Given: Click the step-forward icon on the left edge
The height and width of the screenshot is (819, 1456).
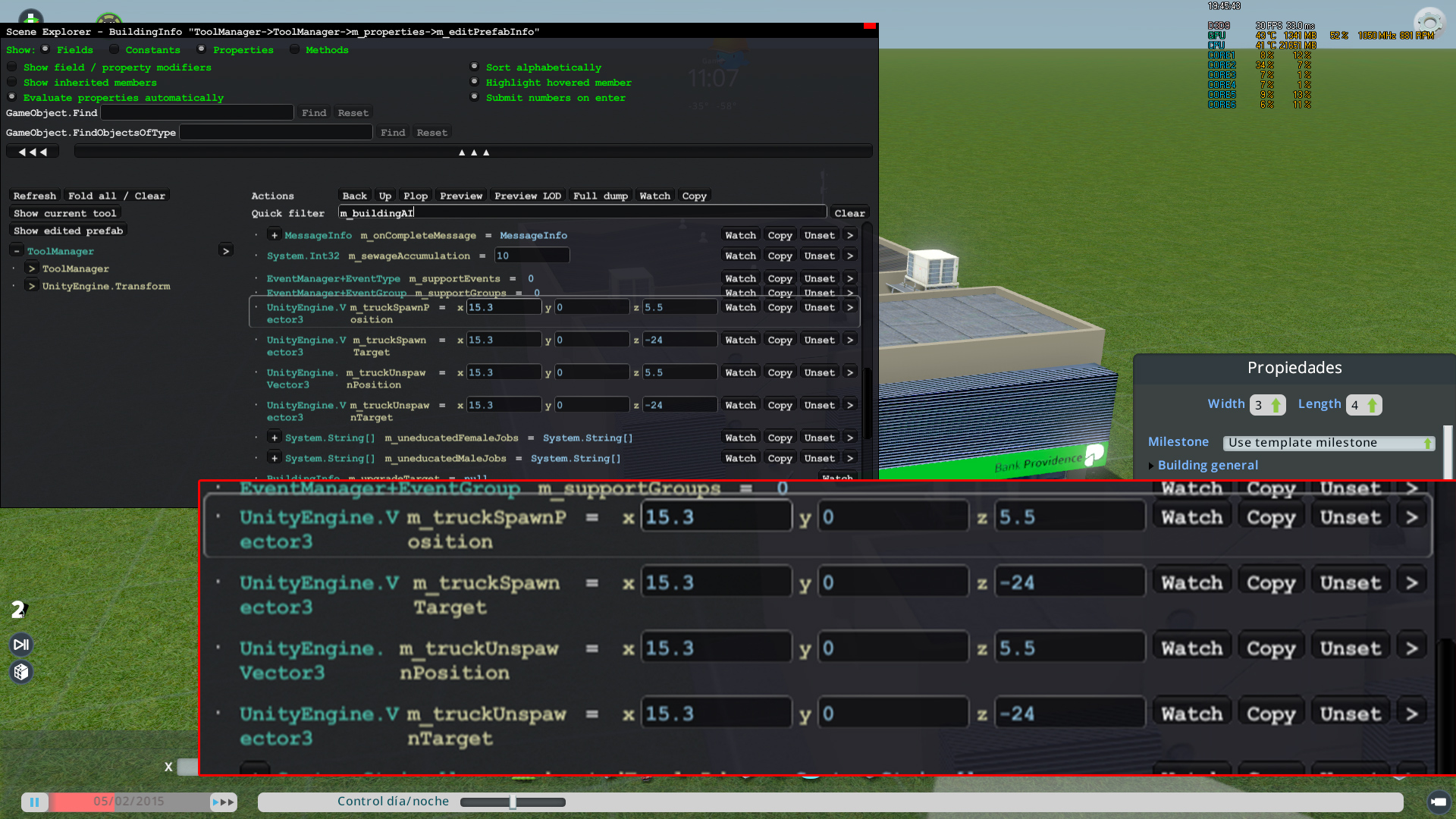Looking at the screenshot, I should pyautogui.click(x=21, y=645).
